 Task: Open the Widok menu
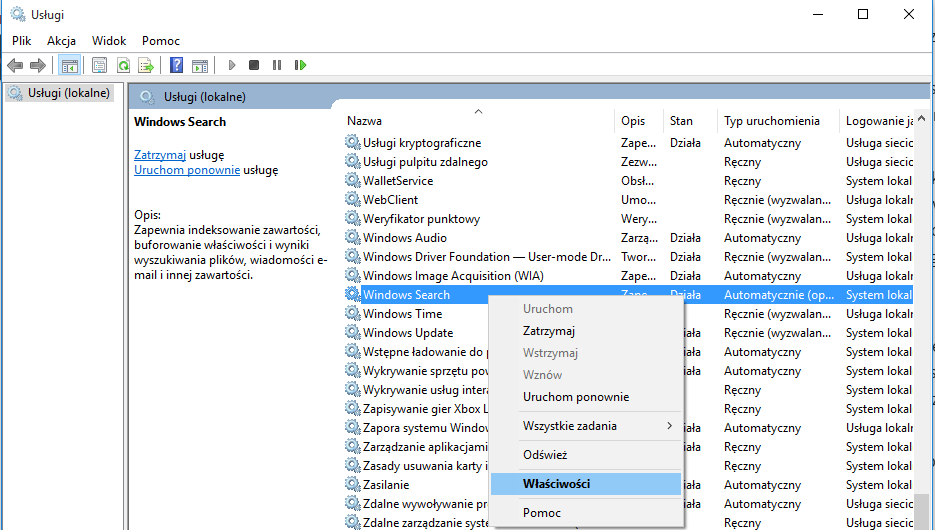109,41
